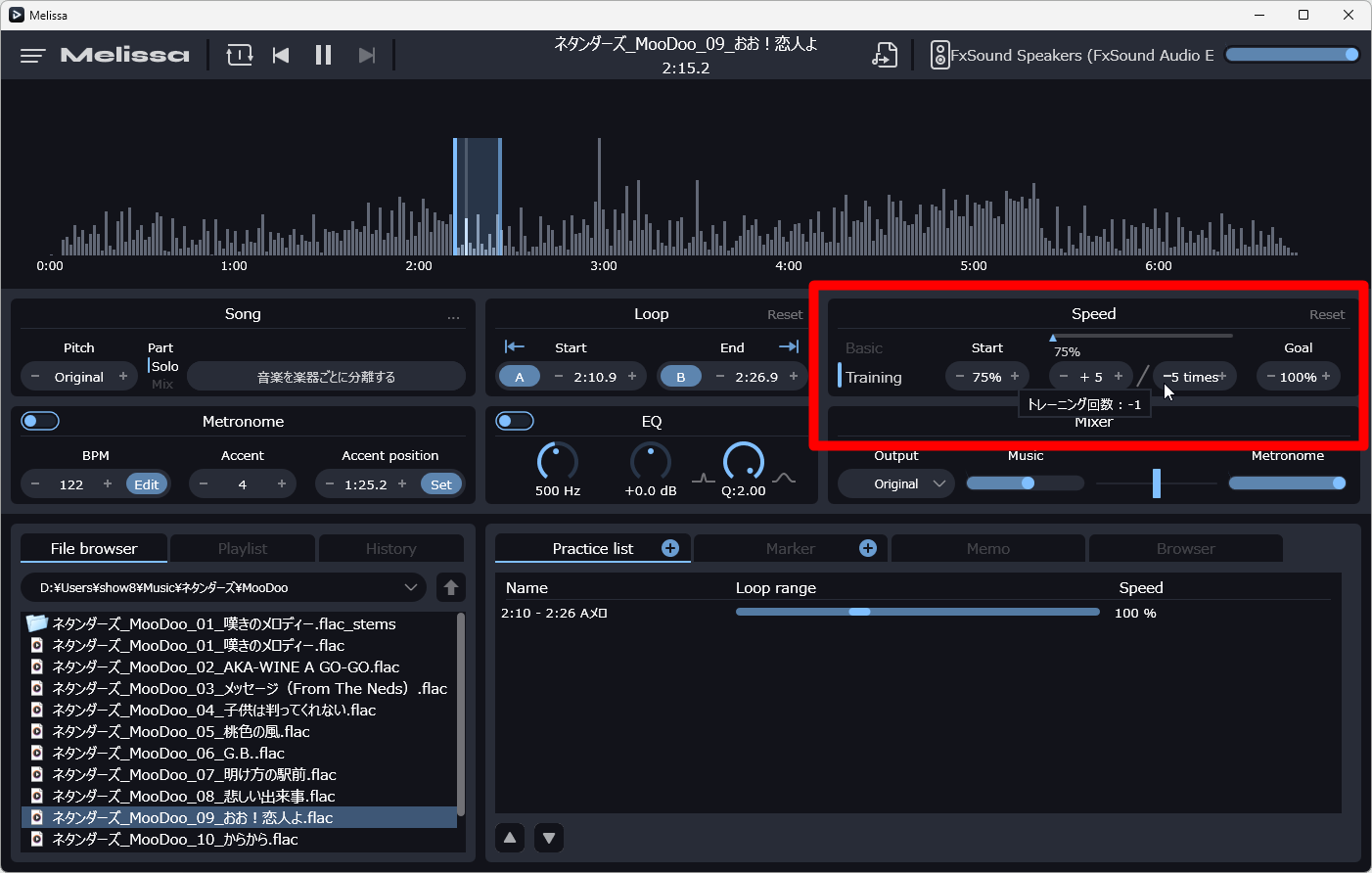Increase training start speed 75%

[1015, 377]
